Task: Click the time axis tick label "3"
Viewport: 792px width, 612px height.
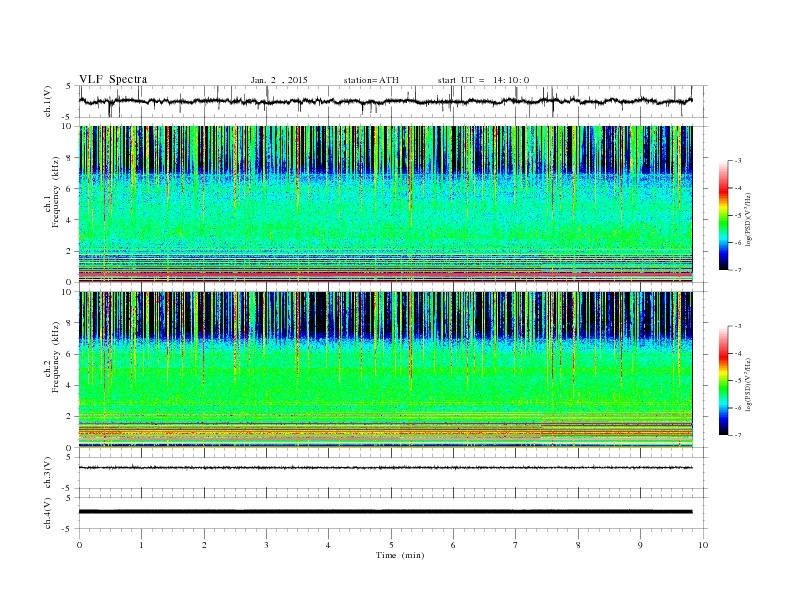Action: pyautogui.click(x=266, y=545)
